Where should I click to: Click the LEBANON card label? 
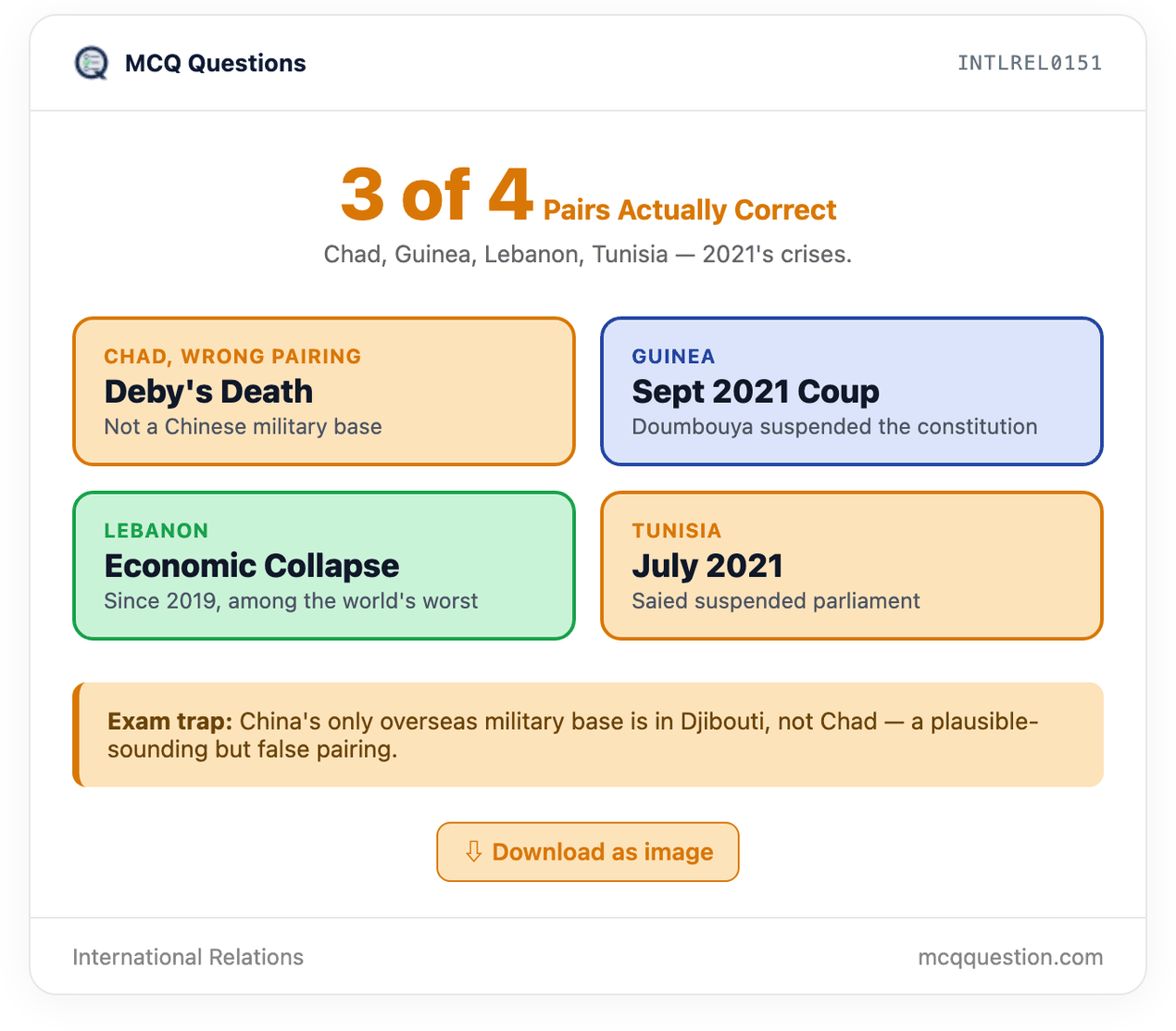(x=156, y=531)
